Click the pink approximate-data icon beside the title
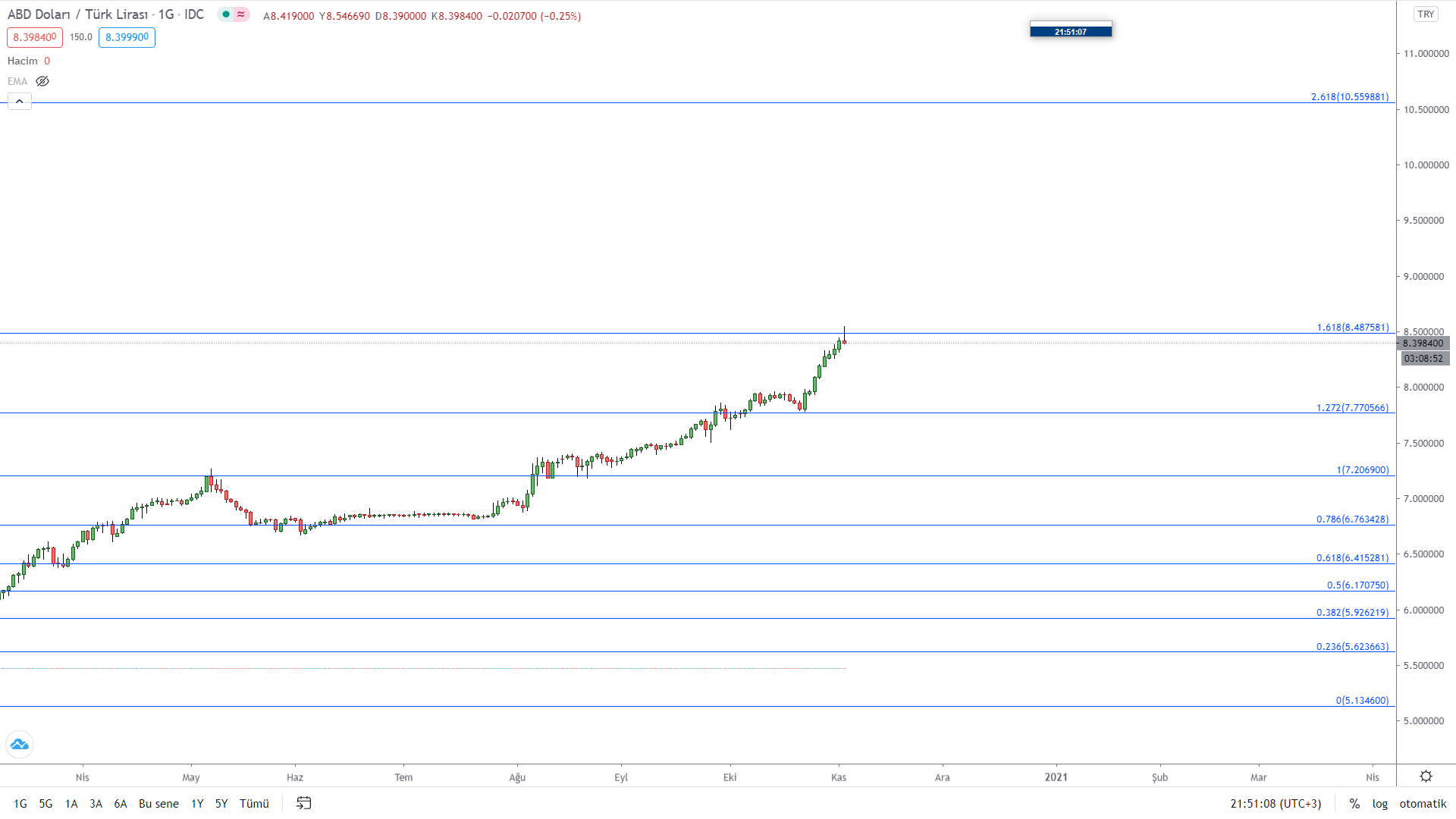The width and height of the screenshot is (1456, 819). click(x=241, y=14)
